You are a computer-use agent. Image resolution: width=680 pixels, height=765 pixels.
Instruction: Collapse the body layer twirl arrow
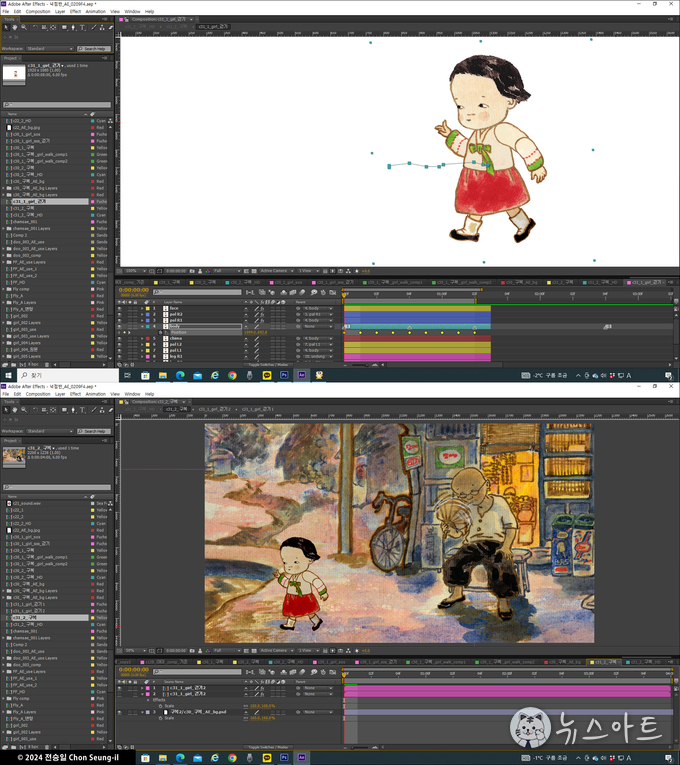(x=142, y=326)
